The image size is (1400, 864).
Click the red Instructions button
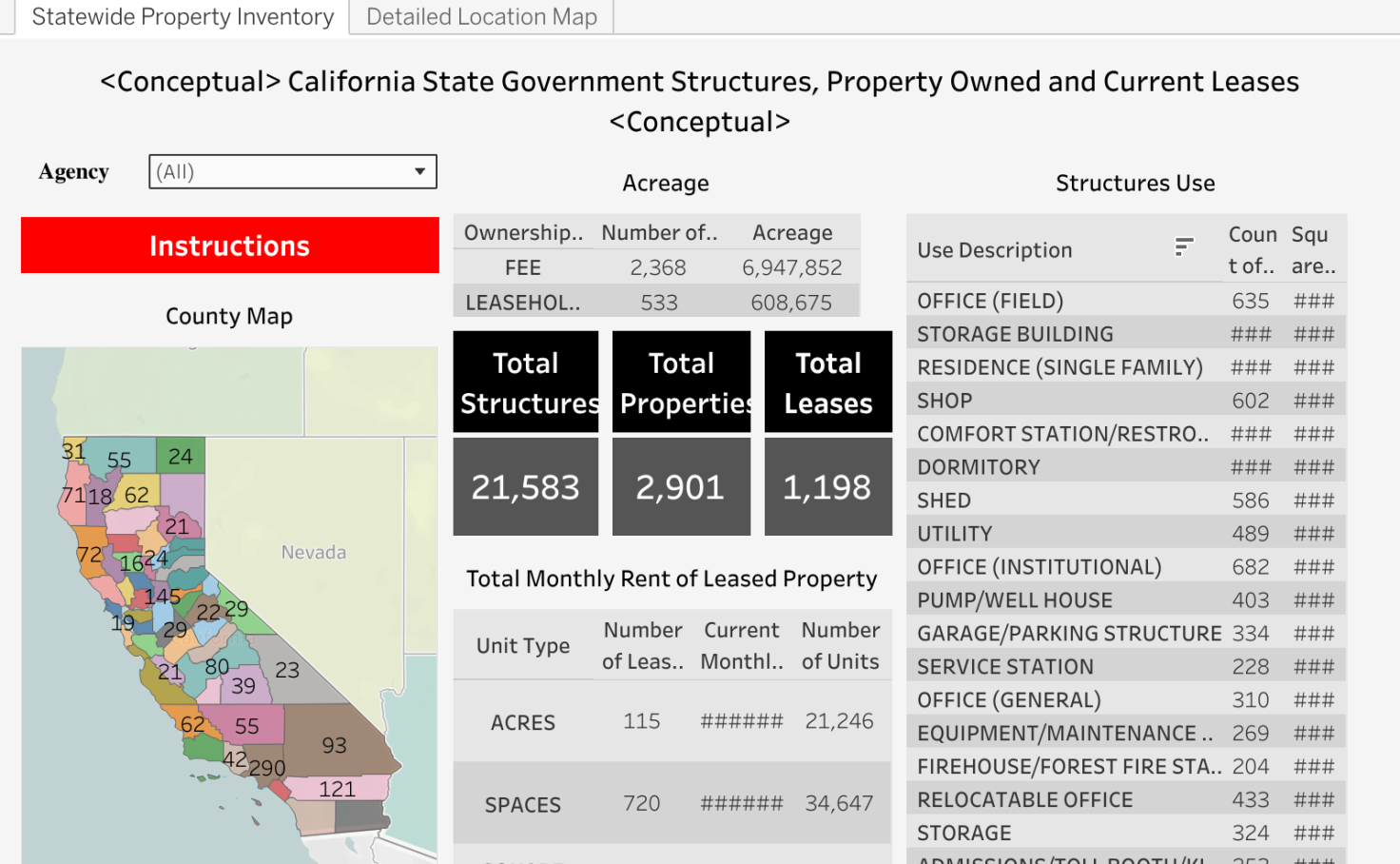(230, 245)
